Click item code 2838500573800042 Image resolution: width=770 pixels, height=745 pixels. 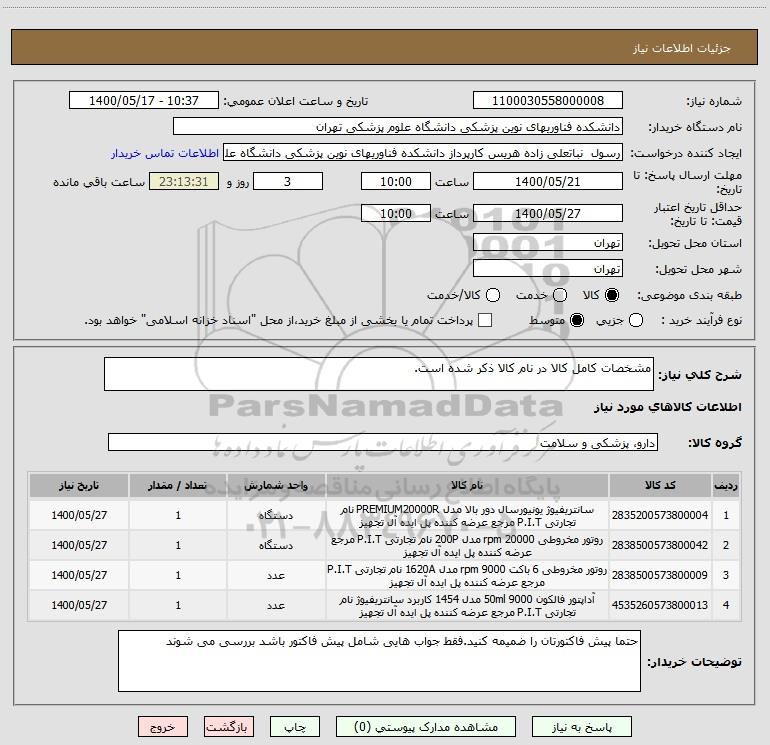pyautogui.click(x=660, y=545)
